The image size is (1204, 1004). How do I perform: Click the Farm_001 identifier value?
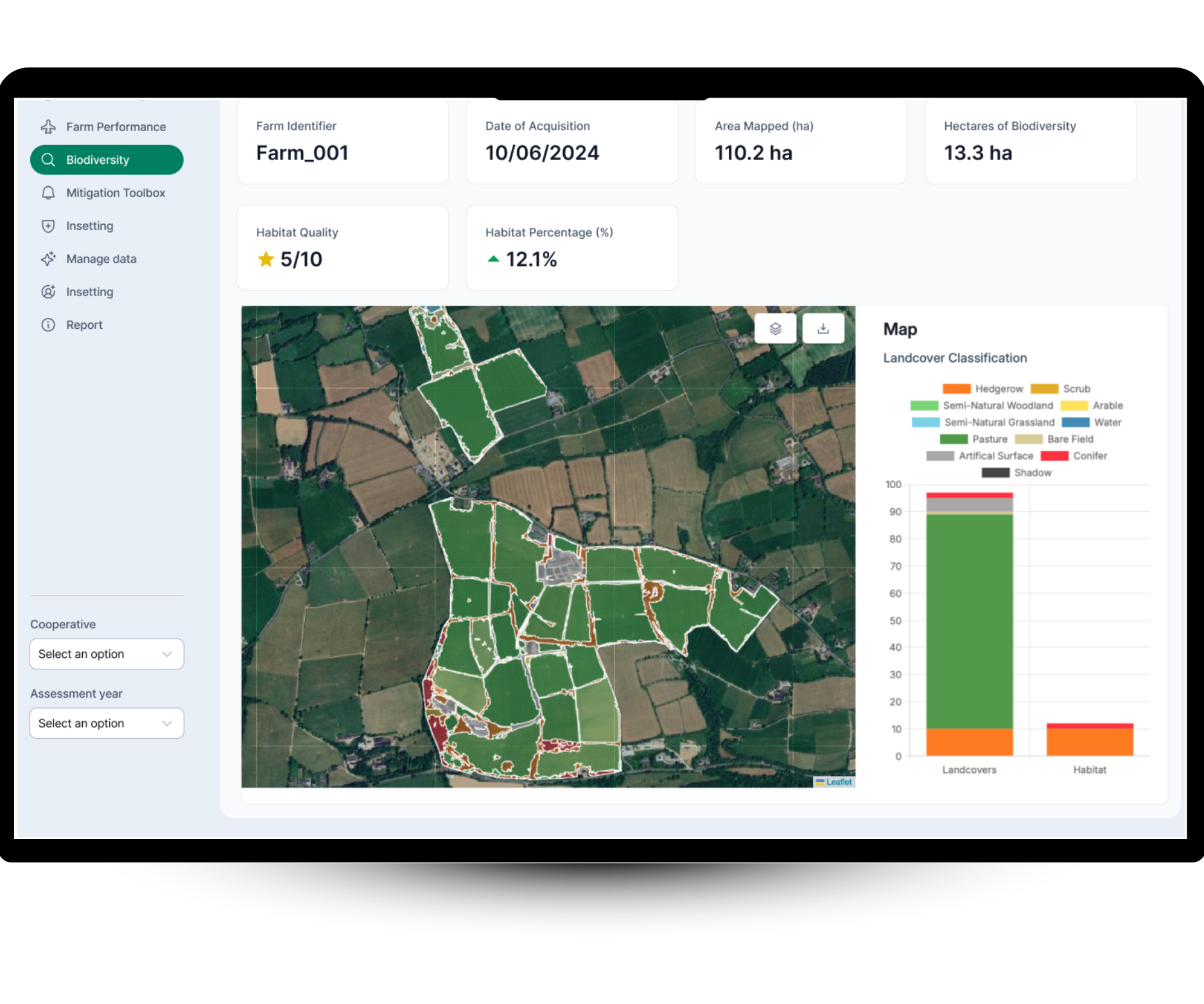[x=302, y=153]
